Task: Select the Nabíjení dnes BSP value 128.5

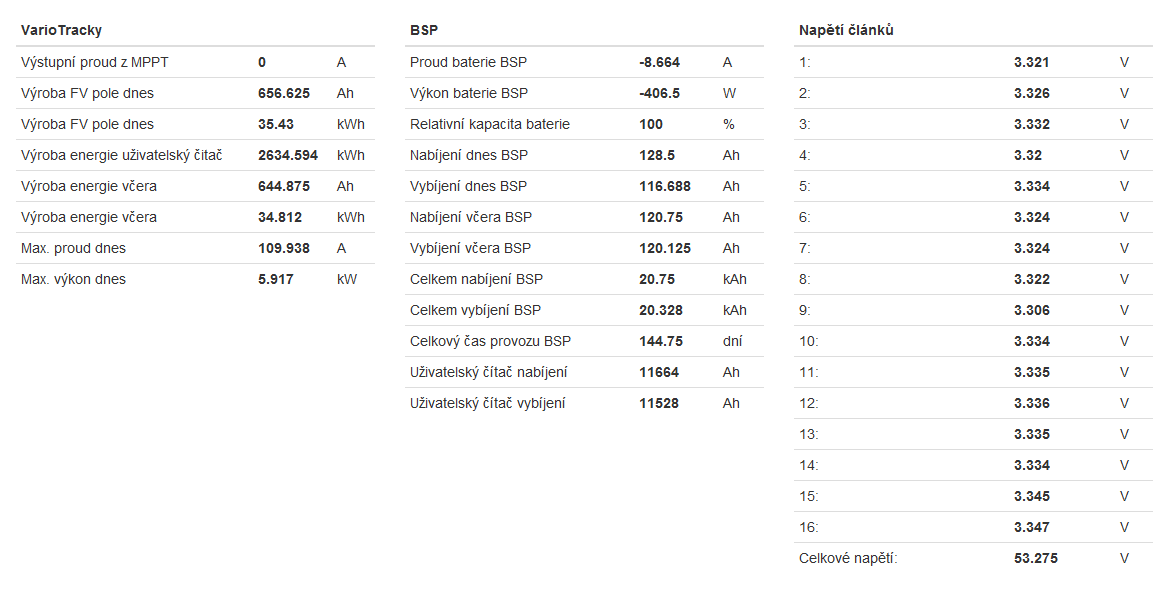Action: (x=657, y=155)
